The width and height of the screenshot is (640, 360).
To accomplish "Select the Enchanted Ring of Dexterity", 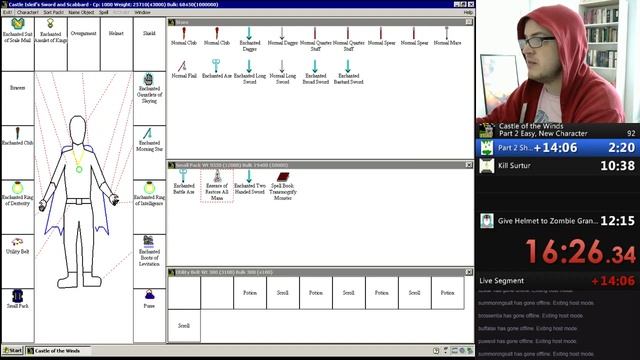I will tap(17, 187).
